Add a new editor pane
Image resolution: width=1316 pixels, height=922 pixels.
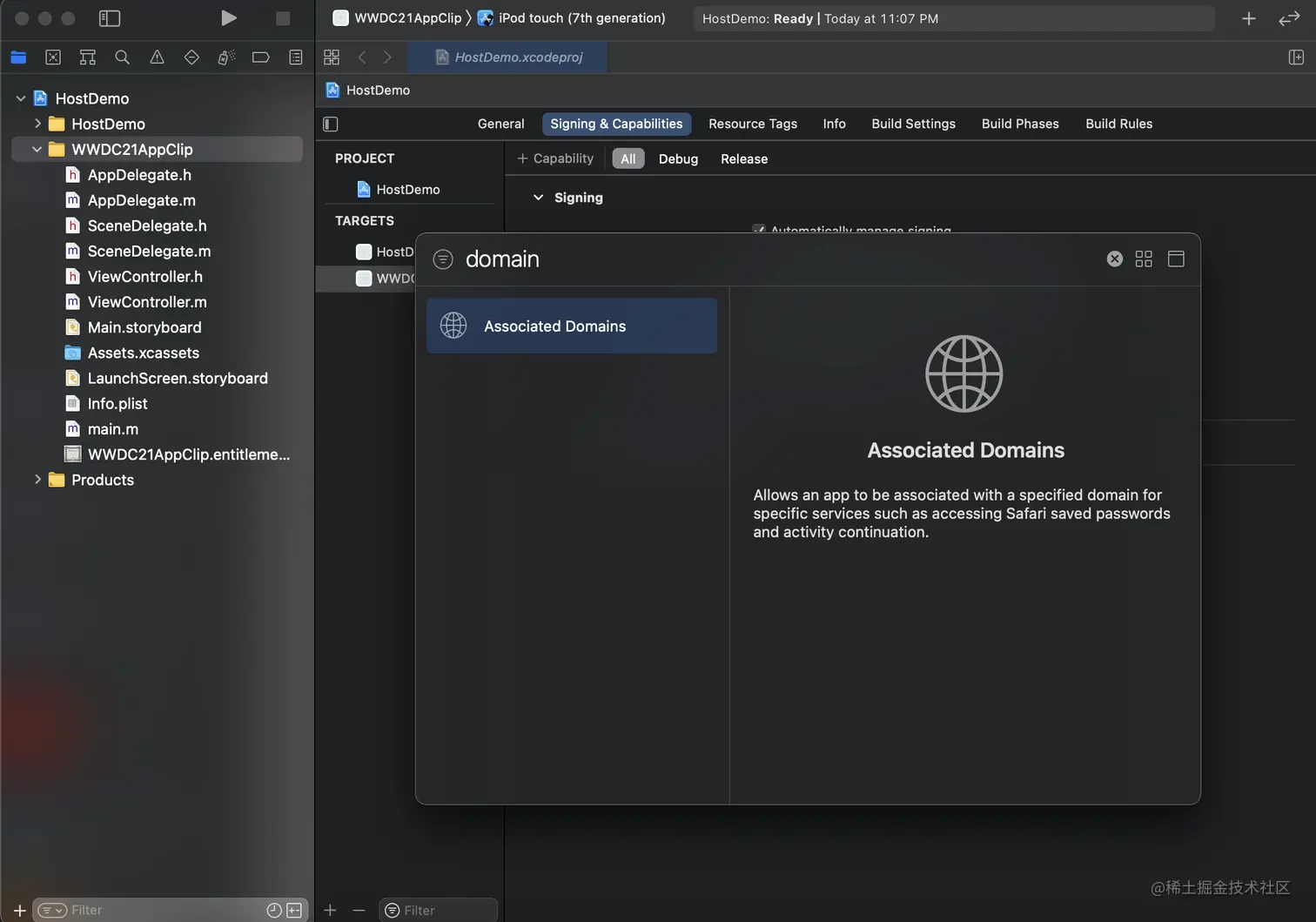tap(1296, 57)
